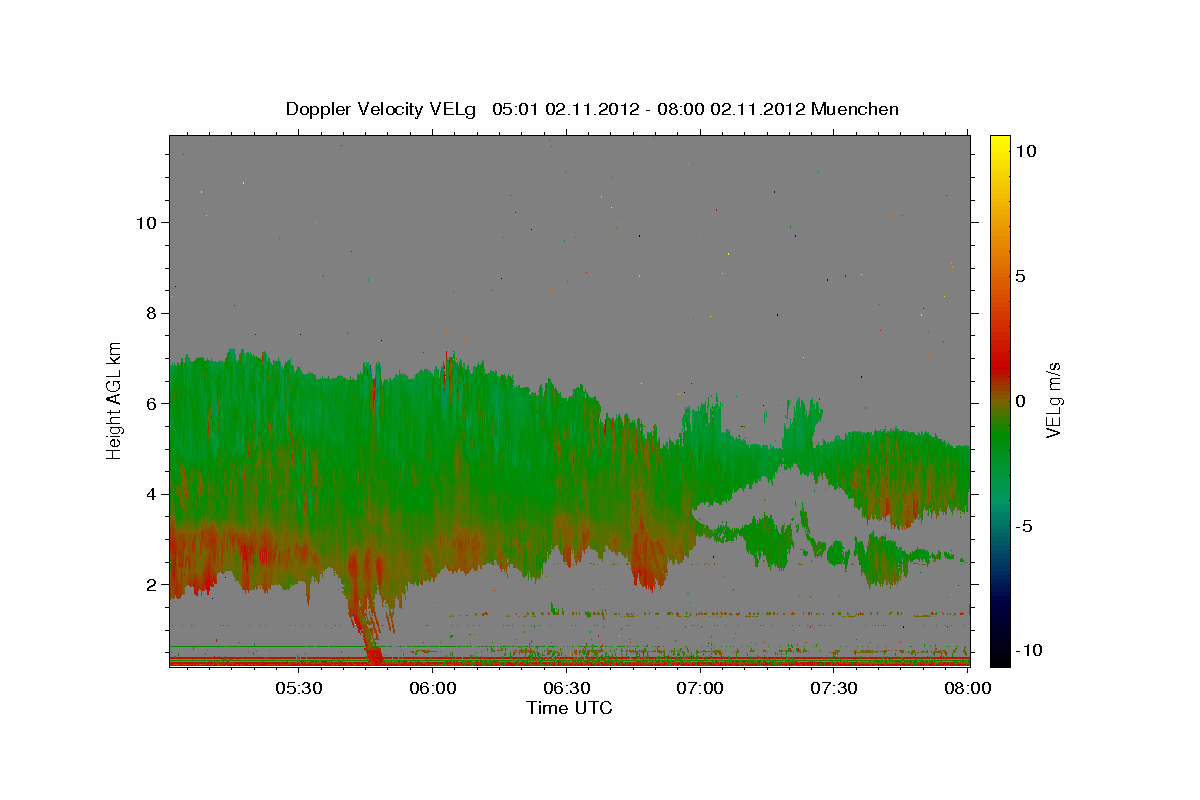Click the 'Time UTC' axis label

569,708
